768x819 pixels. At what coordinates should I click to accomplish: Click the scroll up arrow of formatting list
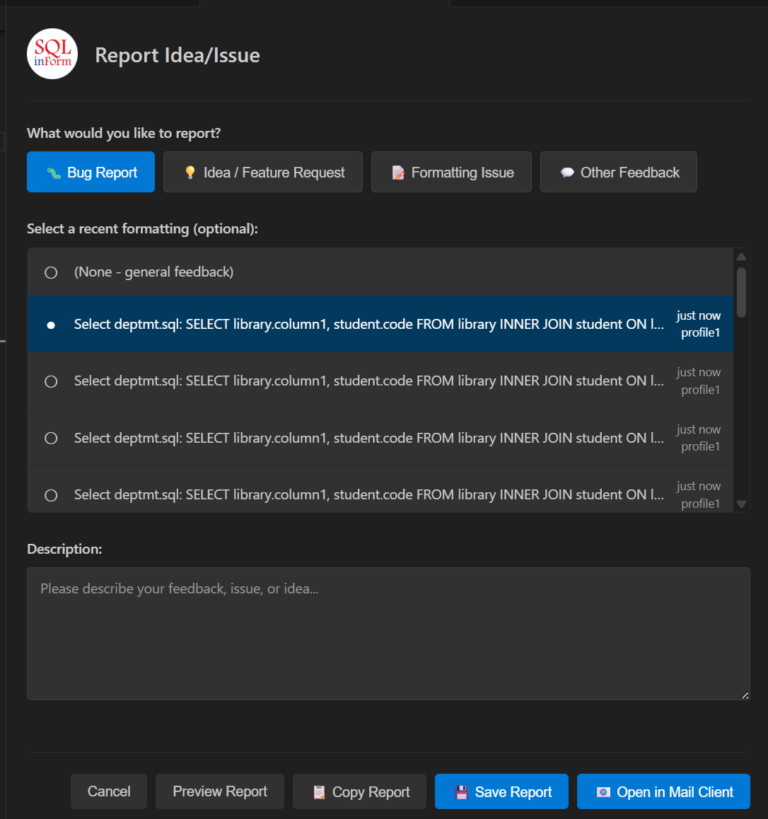[741, 256]
